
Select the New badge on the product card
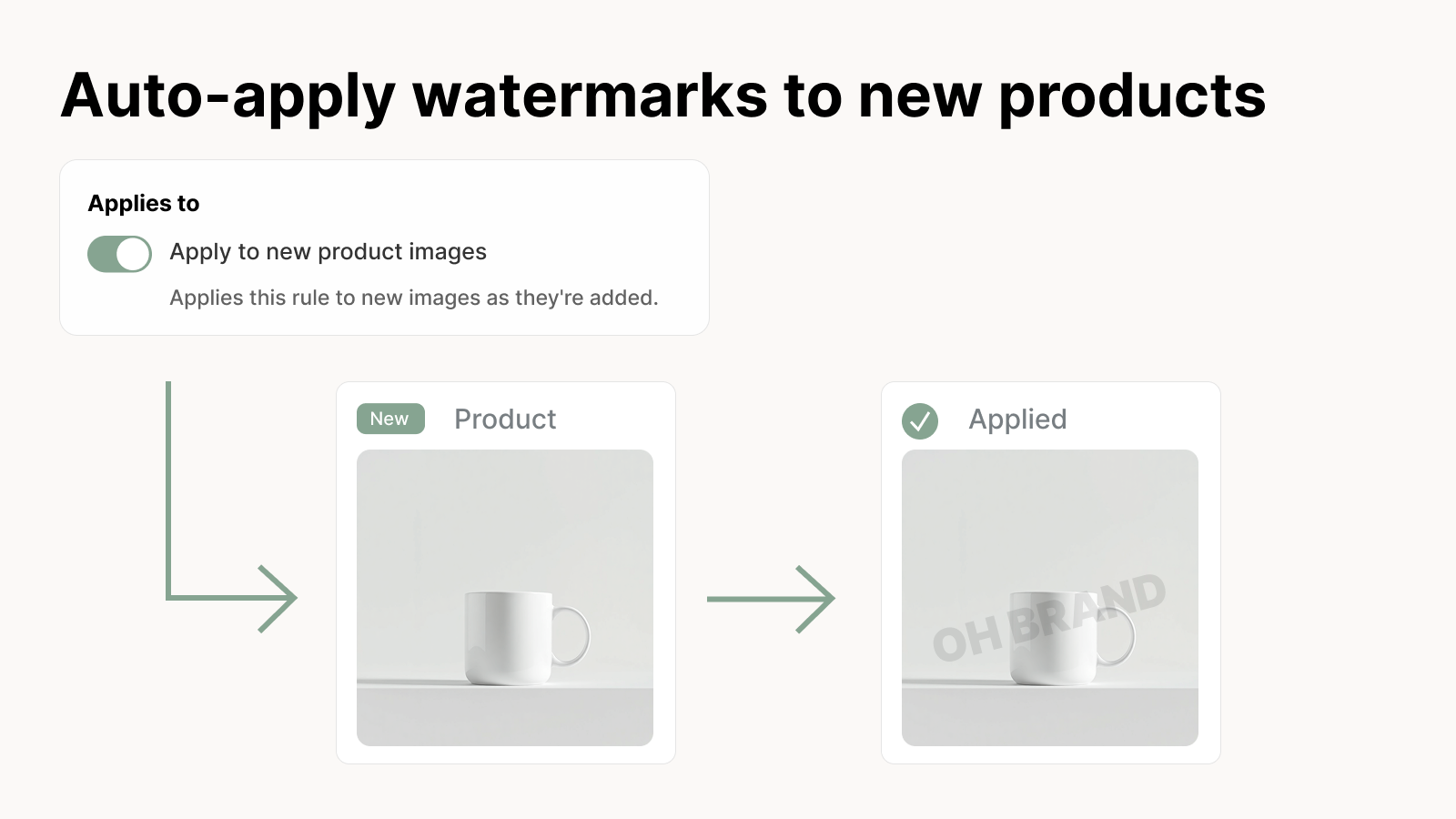coord(389,419)
